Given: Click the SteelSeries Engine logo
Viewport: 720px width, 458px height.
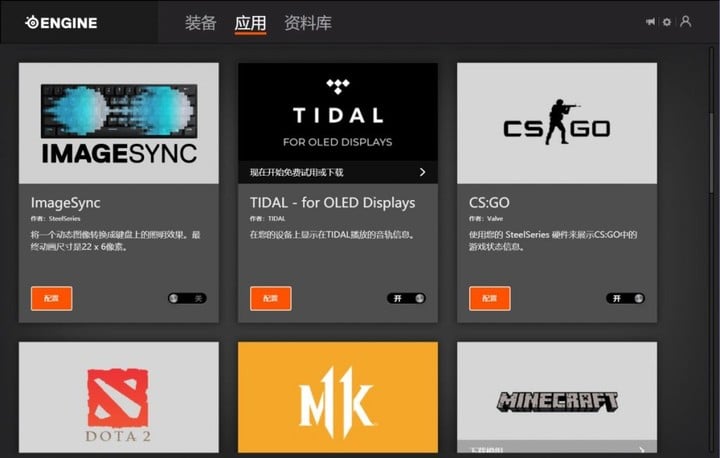Looking at the screenshot, I should pos(61,23).
